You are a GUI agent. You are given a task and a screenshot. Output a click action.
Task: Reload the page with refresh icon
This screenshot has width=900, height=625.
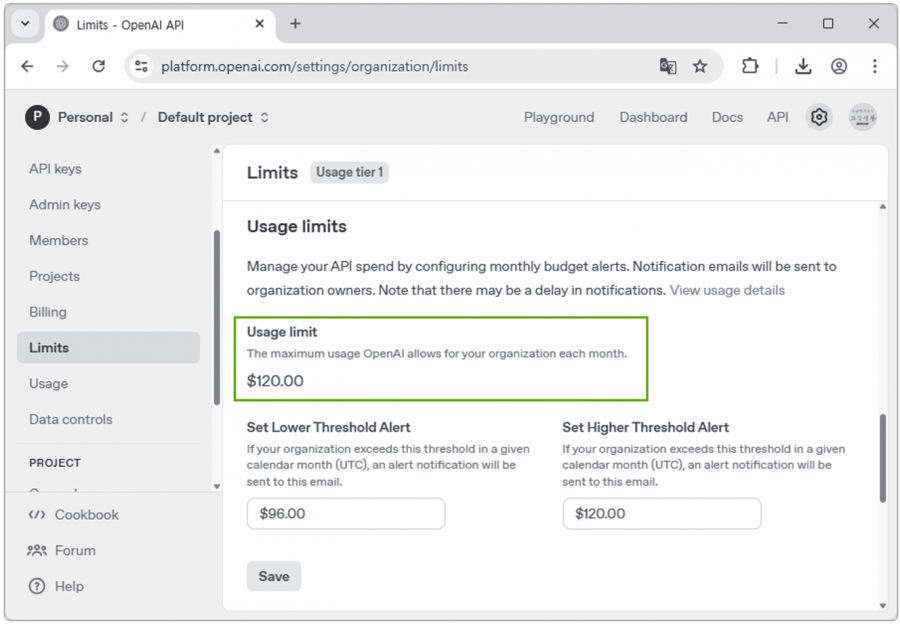click(x=99, y=67)
